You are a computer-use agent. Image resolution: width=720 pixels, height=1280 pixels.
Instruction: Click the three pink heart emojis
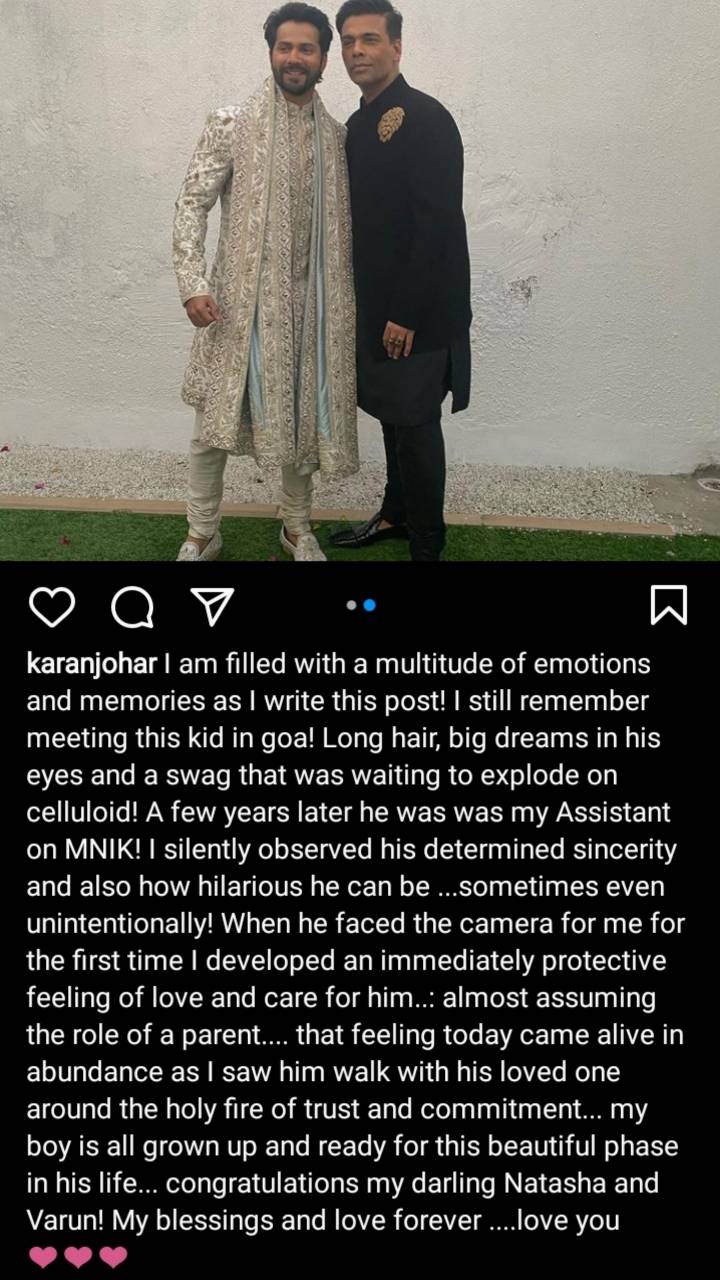(78, 1257)
